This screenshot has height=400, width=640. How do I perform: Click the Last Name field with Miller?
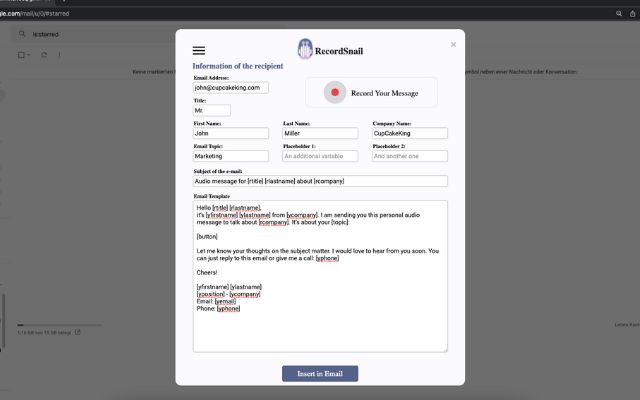pos(320,133)
